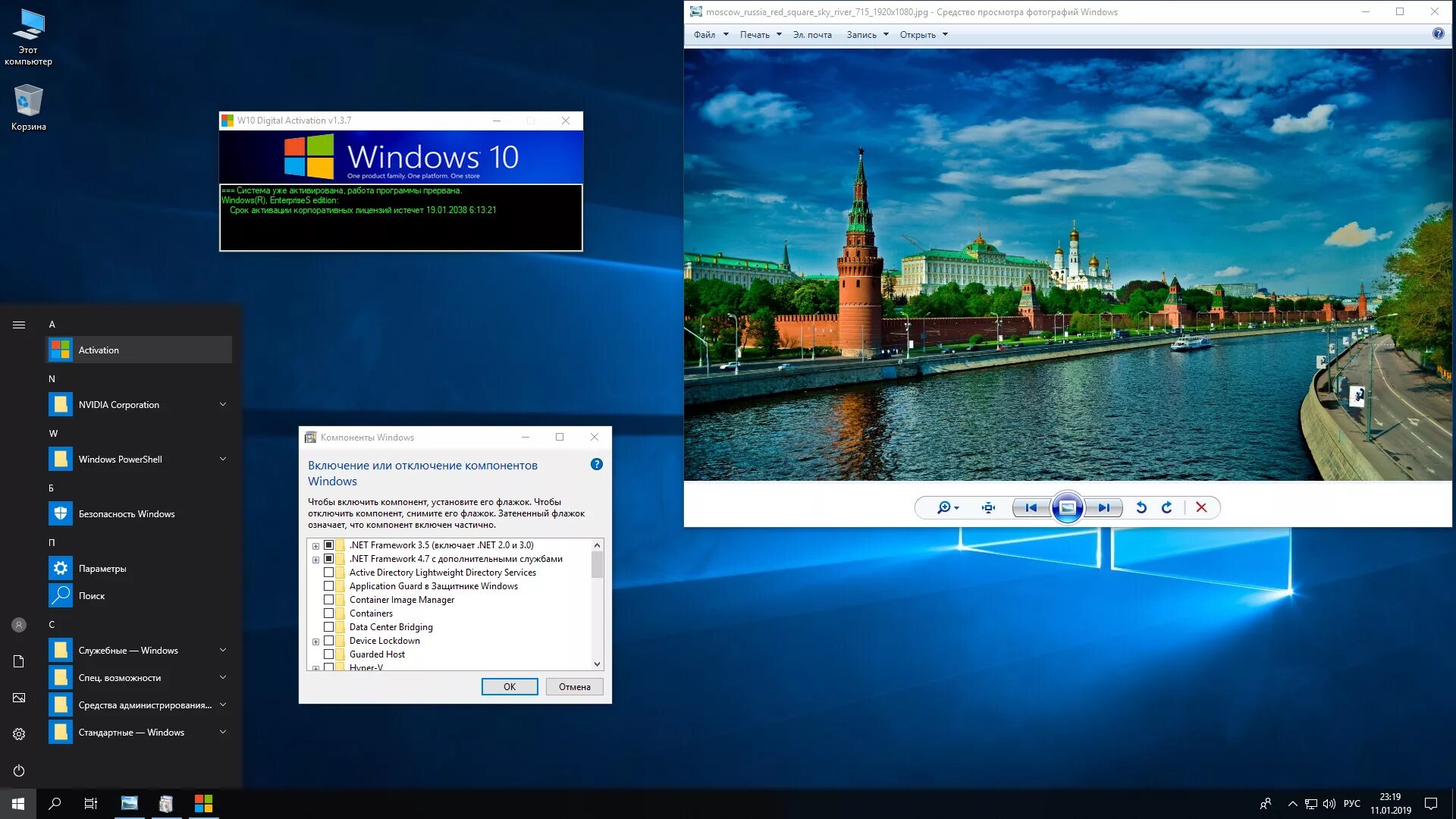Check Data Center Bridging box
This screenshot has height=819, width=1456.
tap(328, 627)
